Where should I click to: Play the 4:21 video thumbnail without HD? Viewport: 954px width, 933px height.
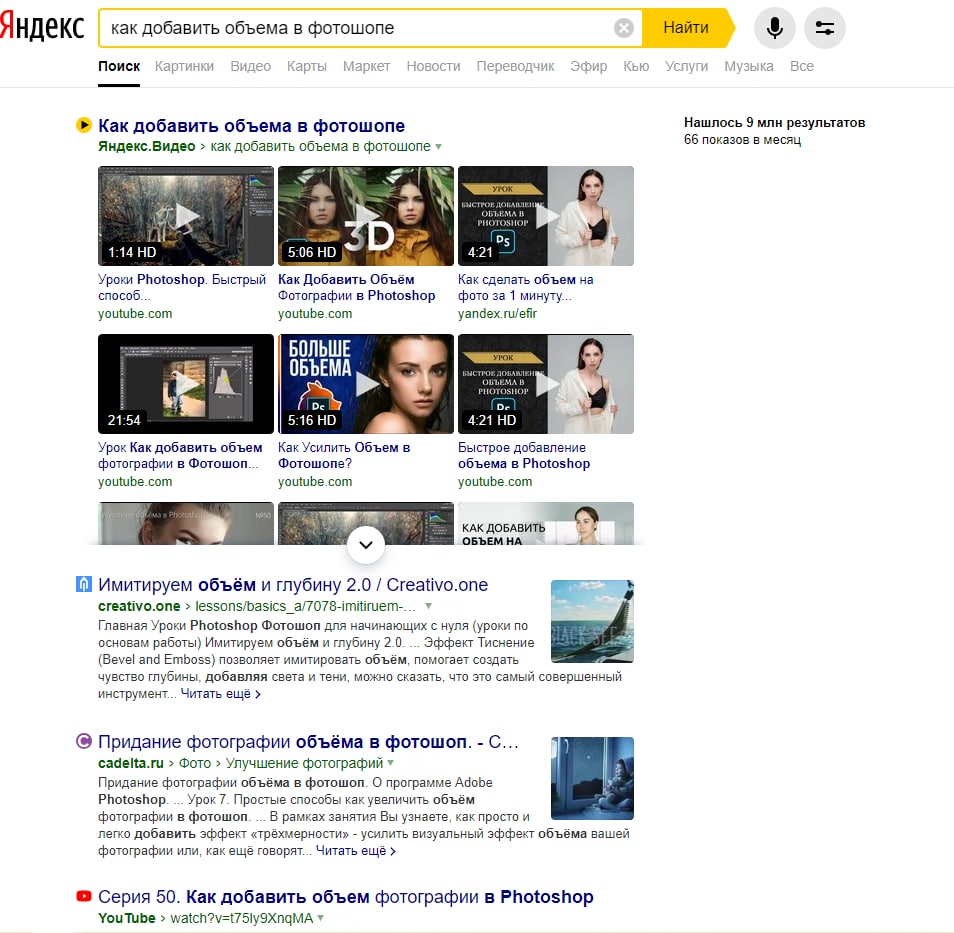pyautogui.click(x=546, y=216)
